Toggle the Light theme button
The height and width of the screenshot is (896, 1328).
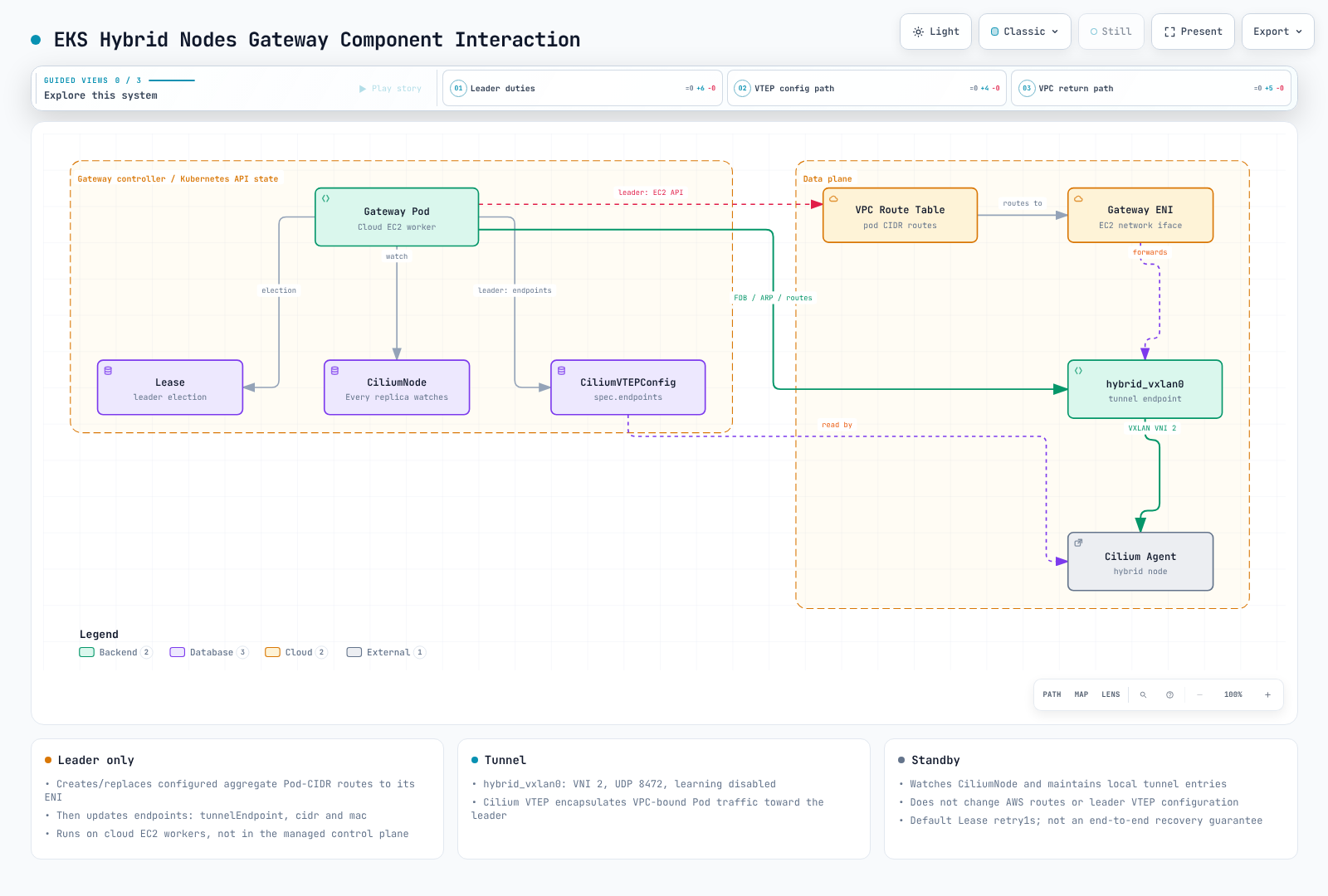point(935,32)
